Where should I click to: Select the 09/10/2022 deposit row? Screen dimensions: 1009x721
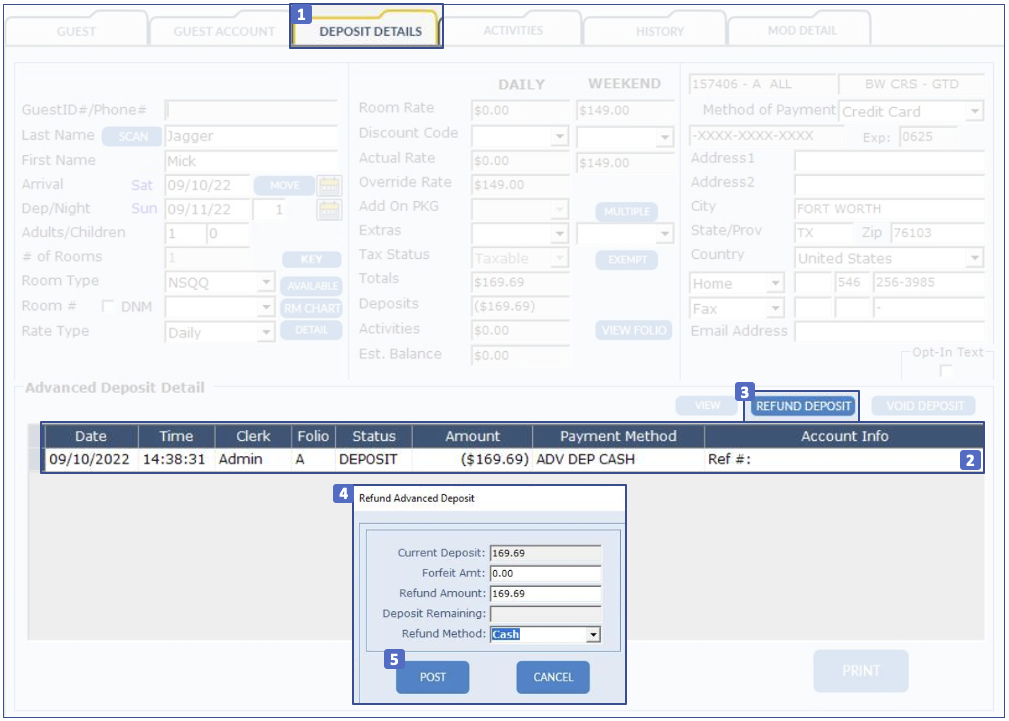[x=500, y=460]
